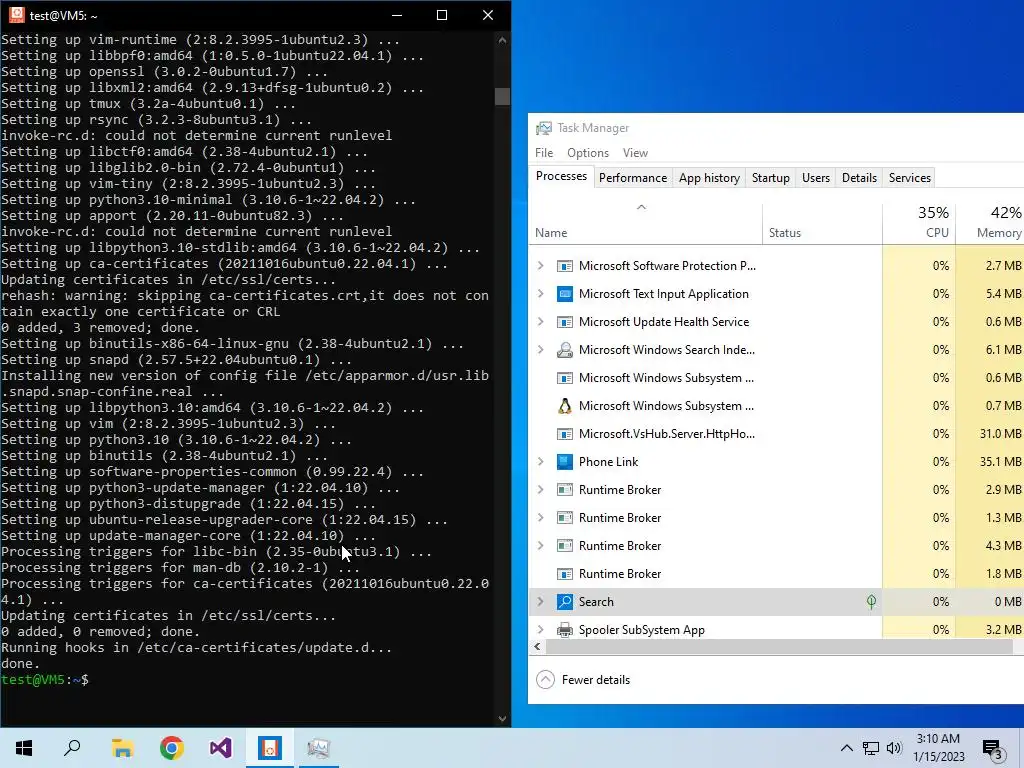This screenshot has height=768, width=1024.
Task: Click terminal vertical scrollbar thumb
Action: tap(502, 96)
